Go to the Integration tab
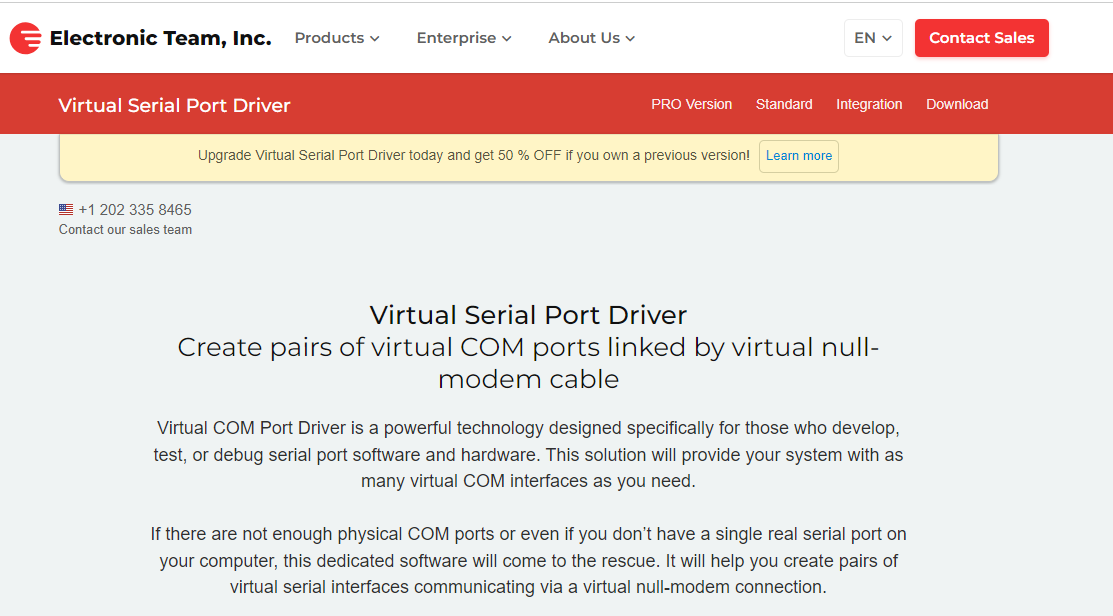 click(x=869, y=104)
